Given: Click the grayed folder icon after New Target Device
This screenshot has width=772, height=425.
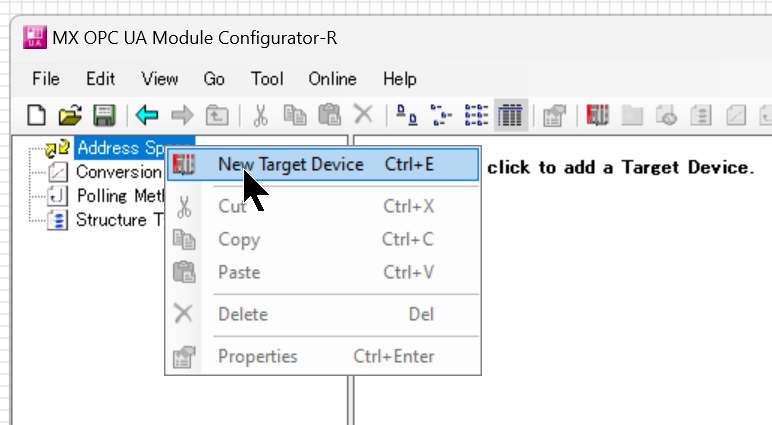Looking at the screenshot, I should point(632,116).
